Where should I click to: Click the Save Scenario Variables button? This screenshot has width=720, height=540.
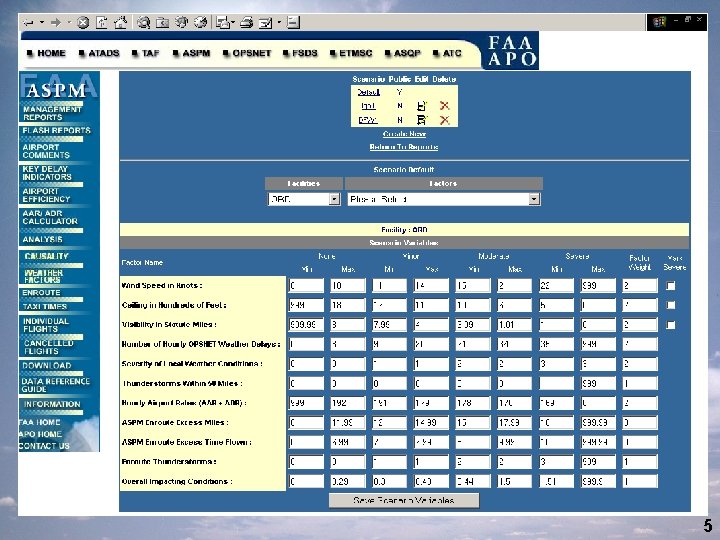click(x=404, y=501)
